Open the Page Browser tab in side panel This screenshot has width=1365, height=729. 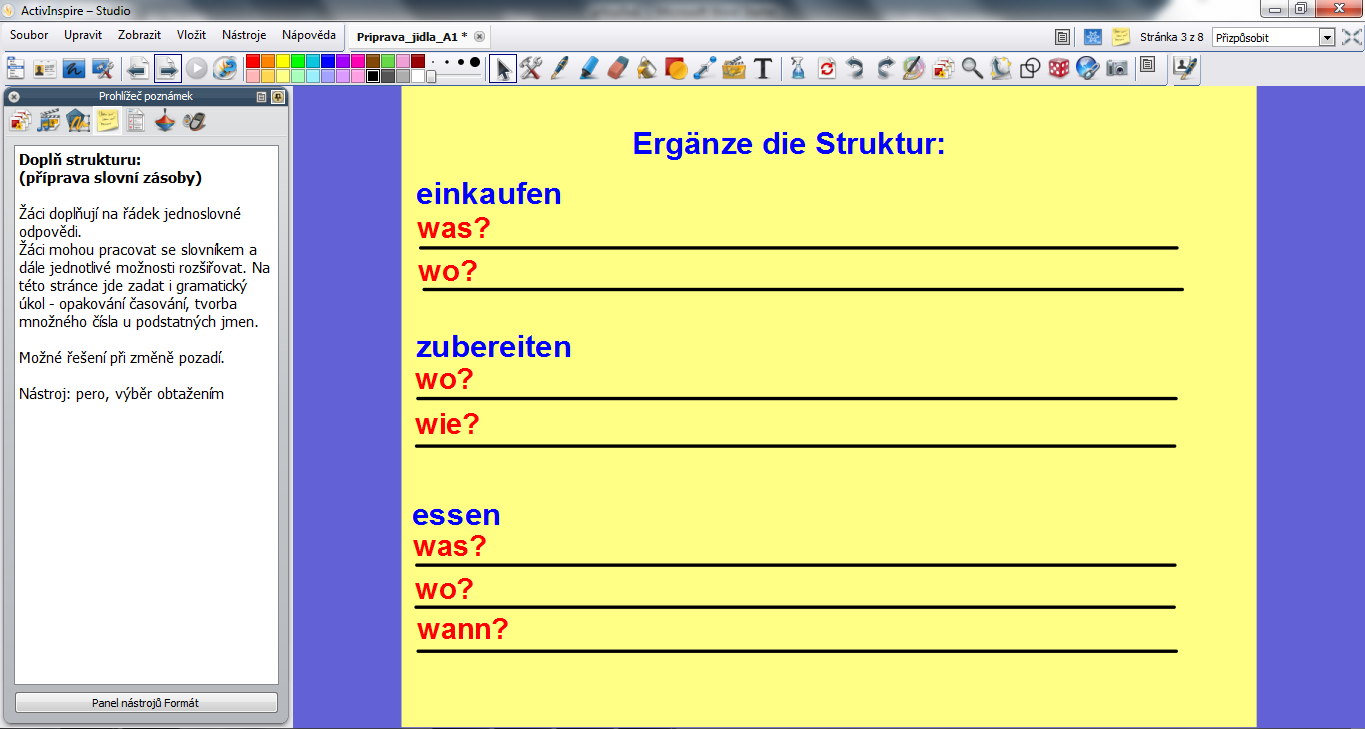click(20, 121)
